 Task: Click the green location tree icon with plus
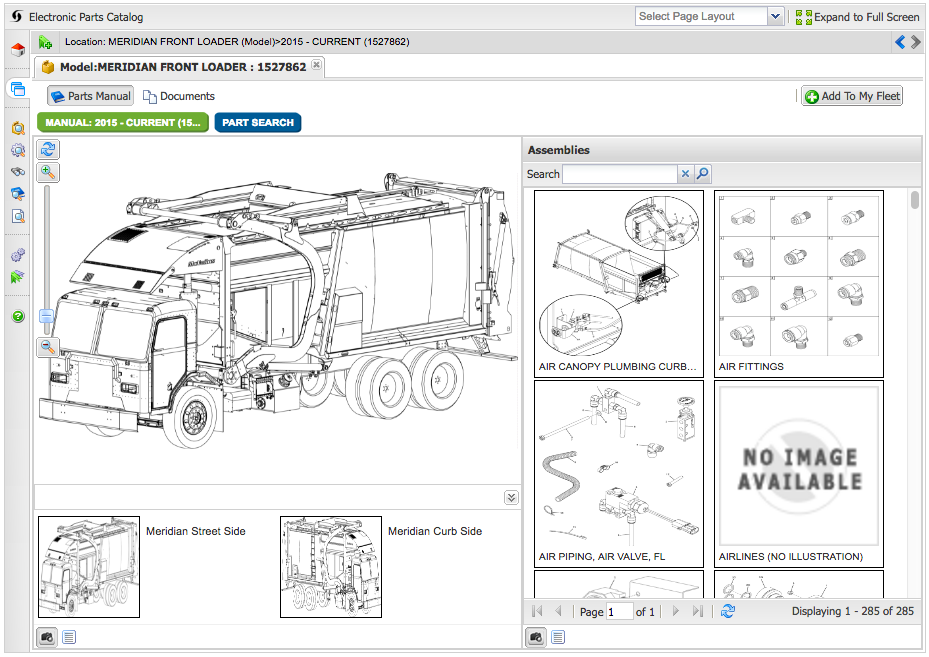(x=45, y=42)
